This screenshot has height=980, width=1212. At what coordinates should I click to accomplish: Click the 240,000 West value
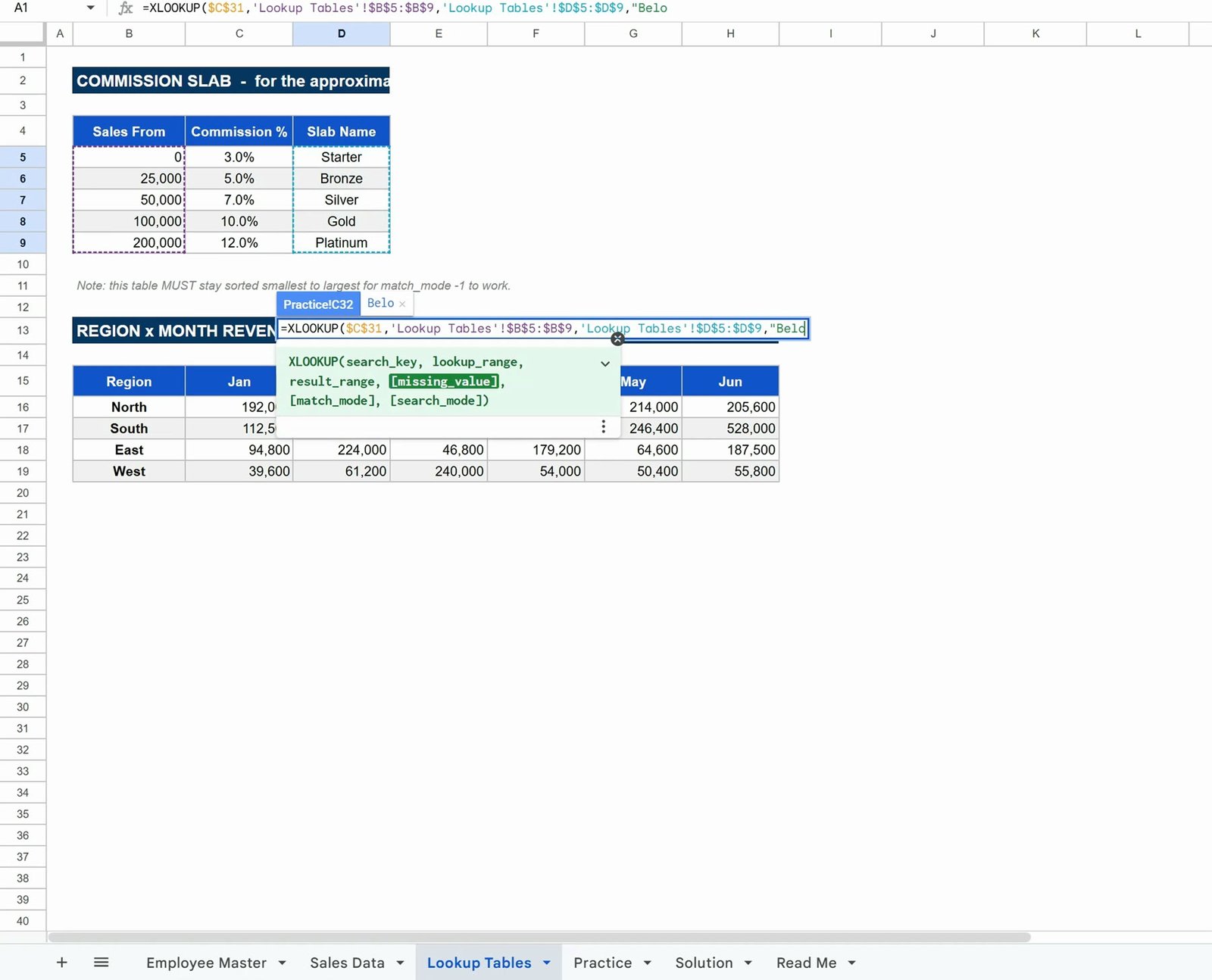coord(439,471)
